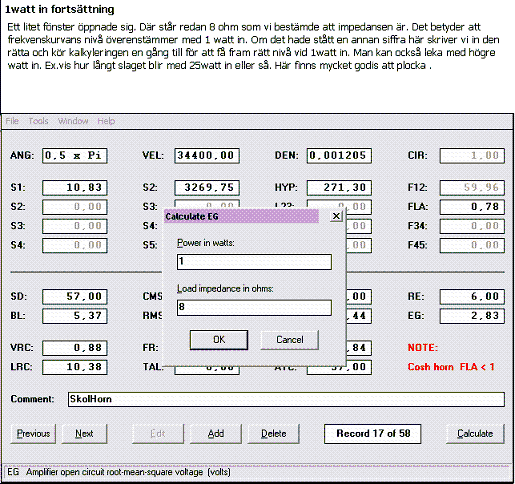Viewport: 515px width, 484px height.
Task: Confirm dialog with OK button
Action: tap(219, 340)
